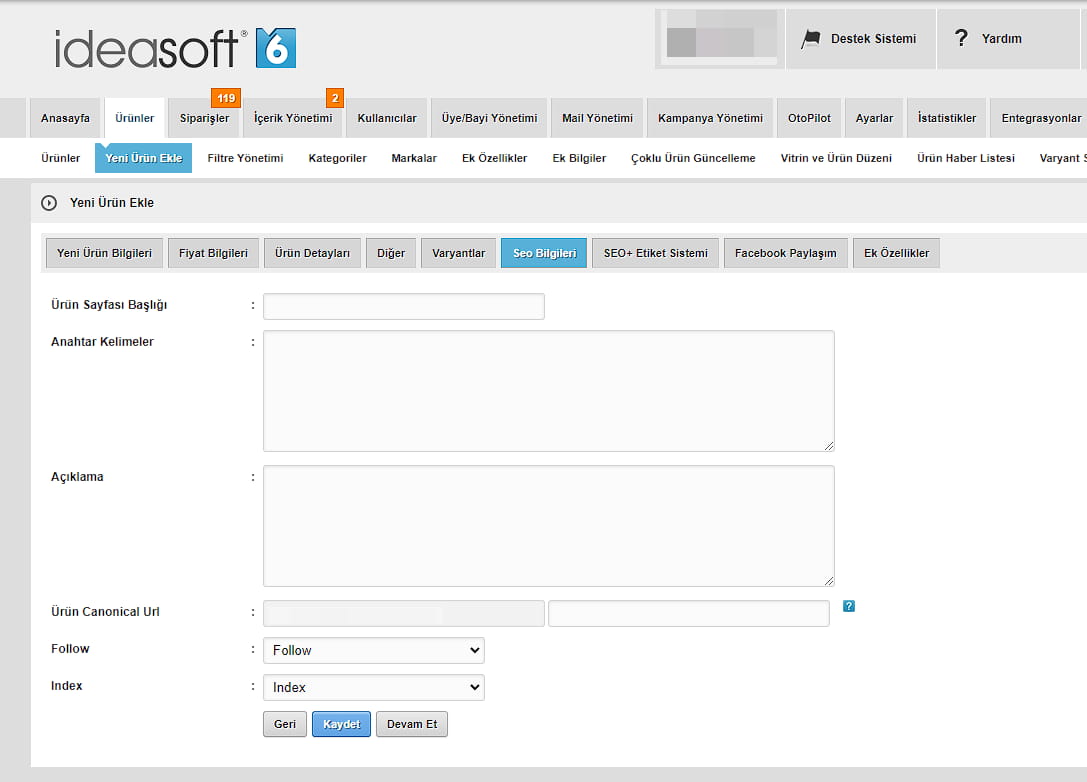Click inside the Anahtar Kelimeler textarea
The width and height of the screenshot is (1087, 782).
pos(548,391)
